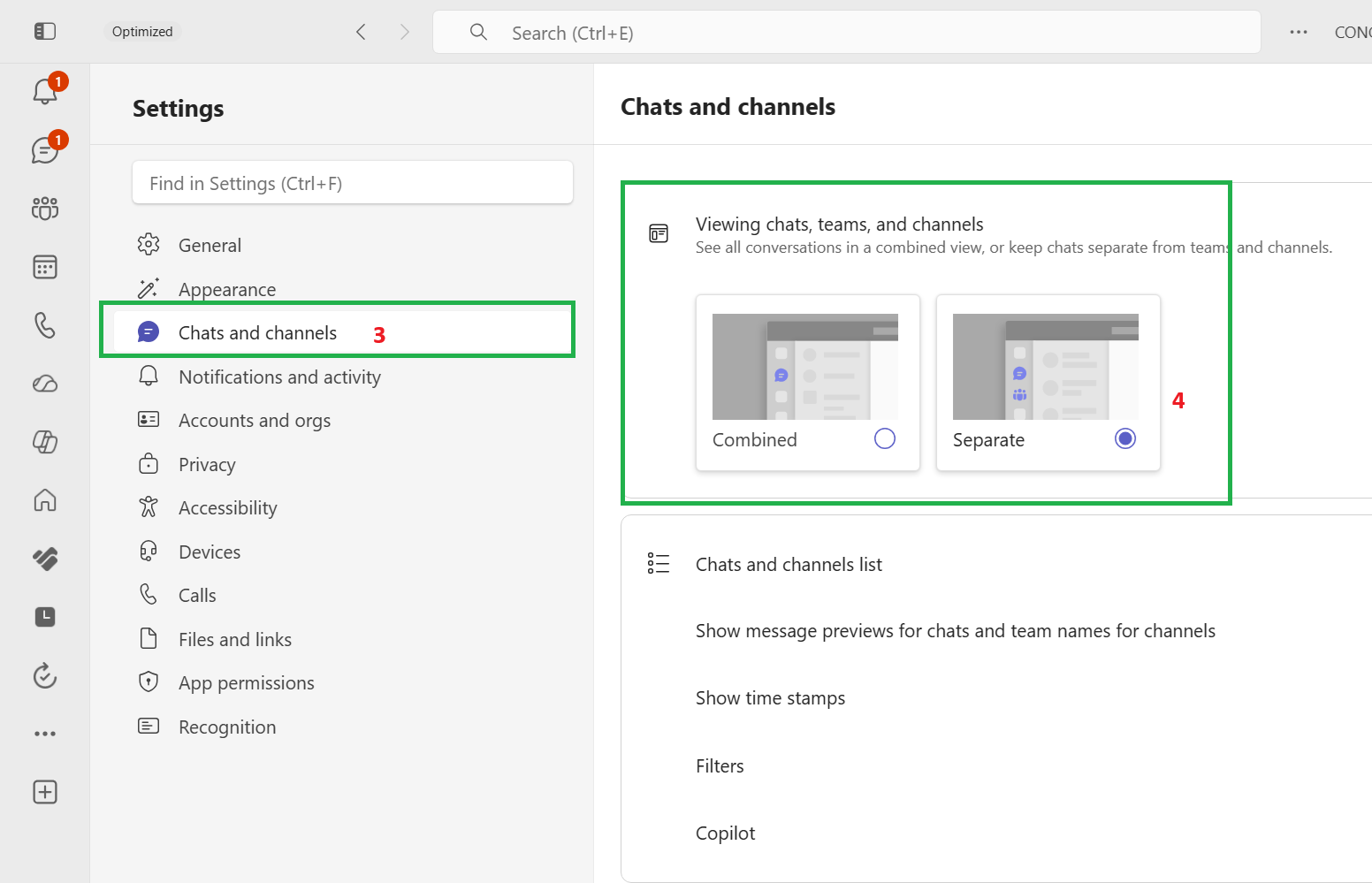Click the Add apps plus icon
Viewport: 1372px width, 883px height.
[x=45, y=792]
